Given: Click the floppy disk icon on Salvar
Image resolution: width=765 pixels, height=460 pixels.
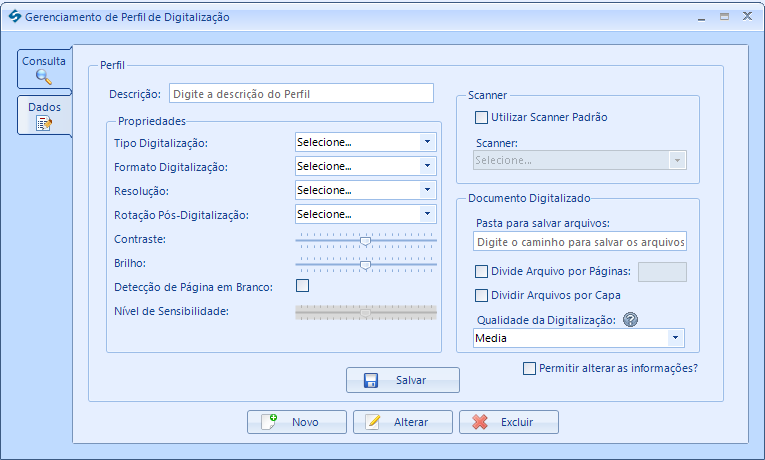Looking at the screenshot, I should tap(371, 381).
